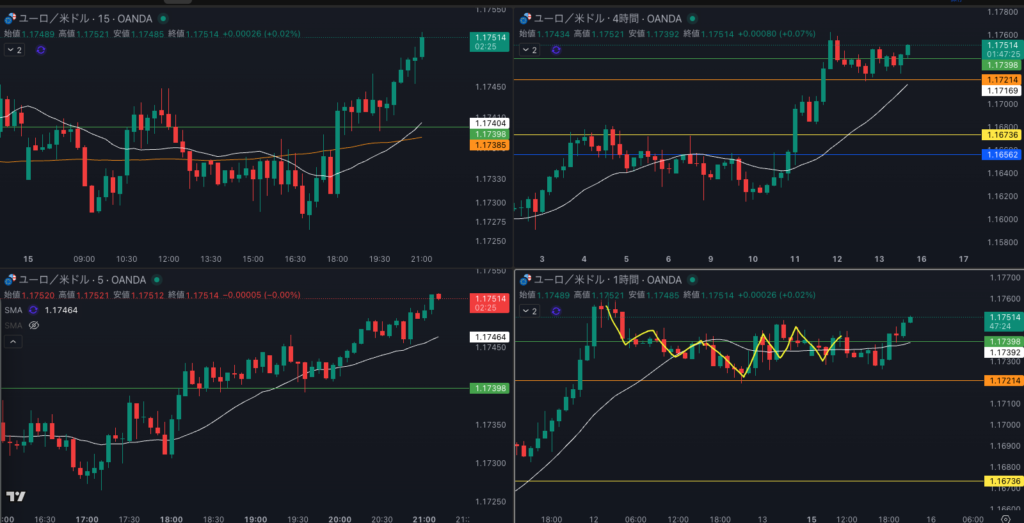The width and height of the screenshot is (1024, 523).
Task: Show the hidden SMA indicator via eye icon
Action: [33, 325]
